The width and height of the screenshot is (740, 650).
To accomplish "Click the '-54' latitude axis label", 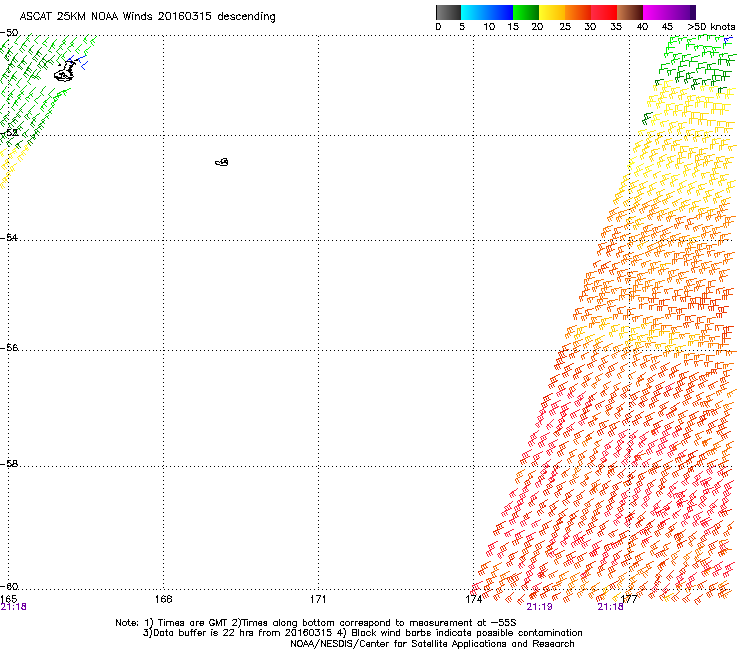I will click(9, 237).
